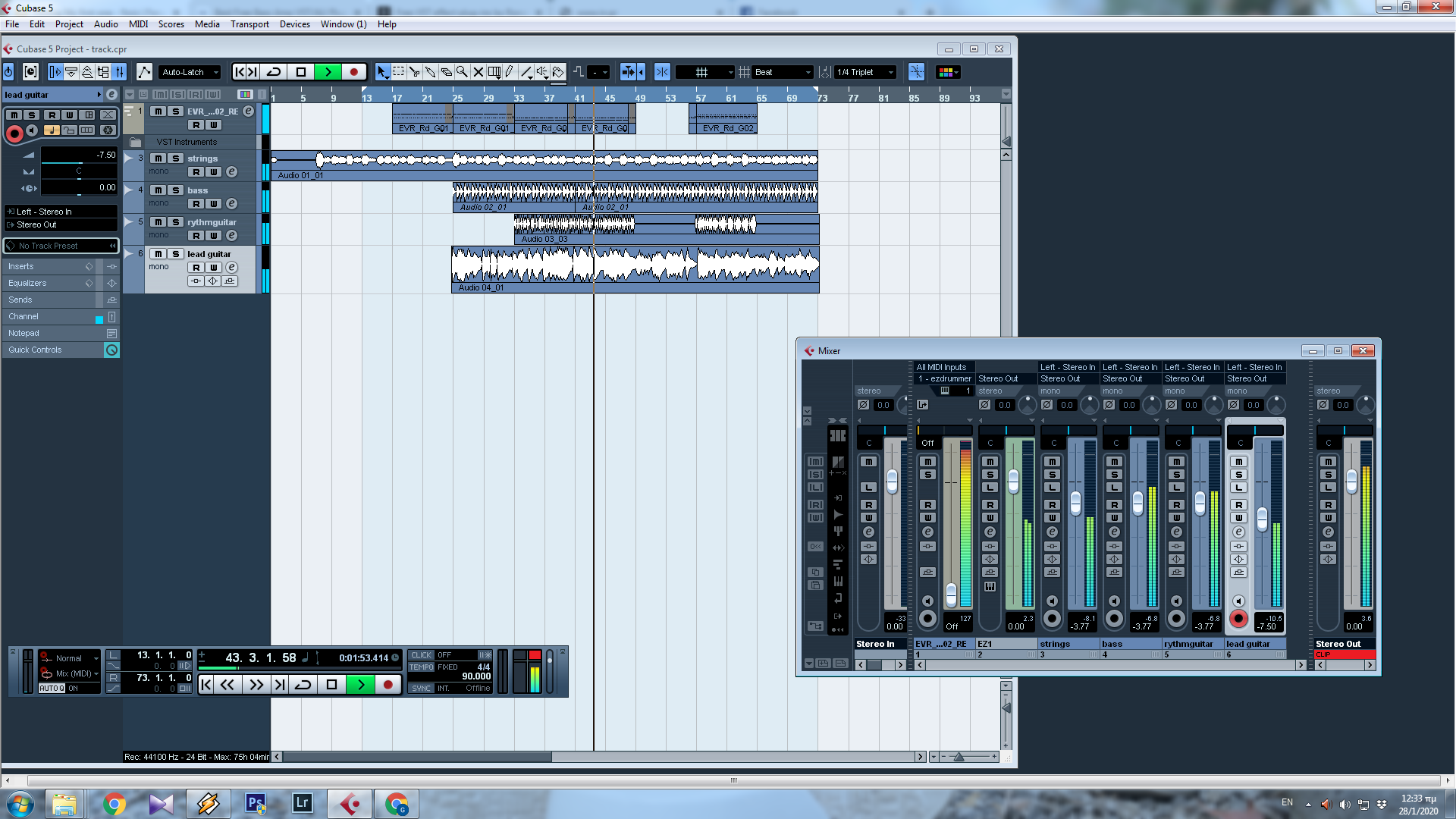The height and width of the screenshot is (819, 1456).
Task: Select the Mute X tool
Action: click(478, 72)
